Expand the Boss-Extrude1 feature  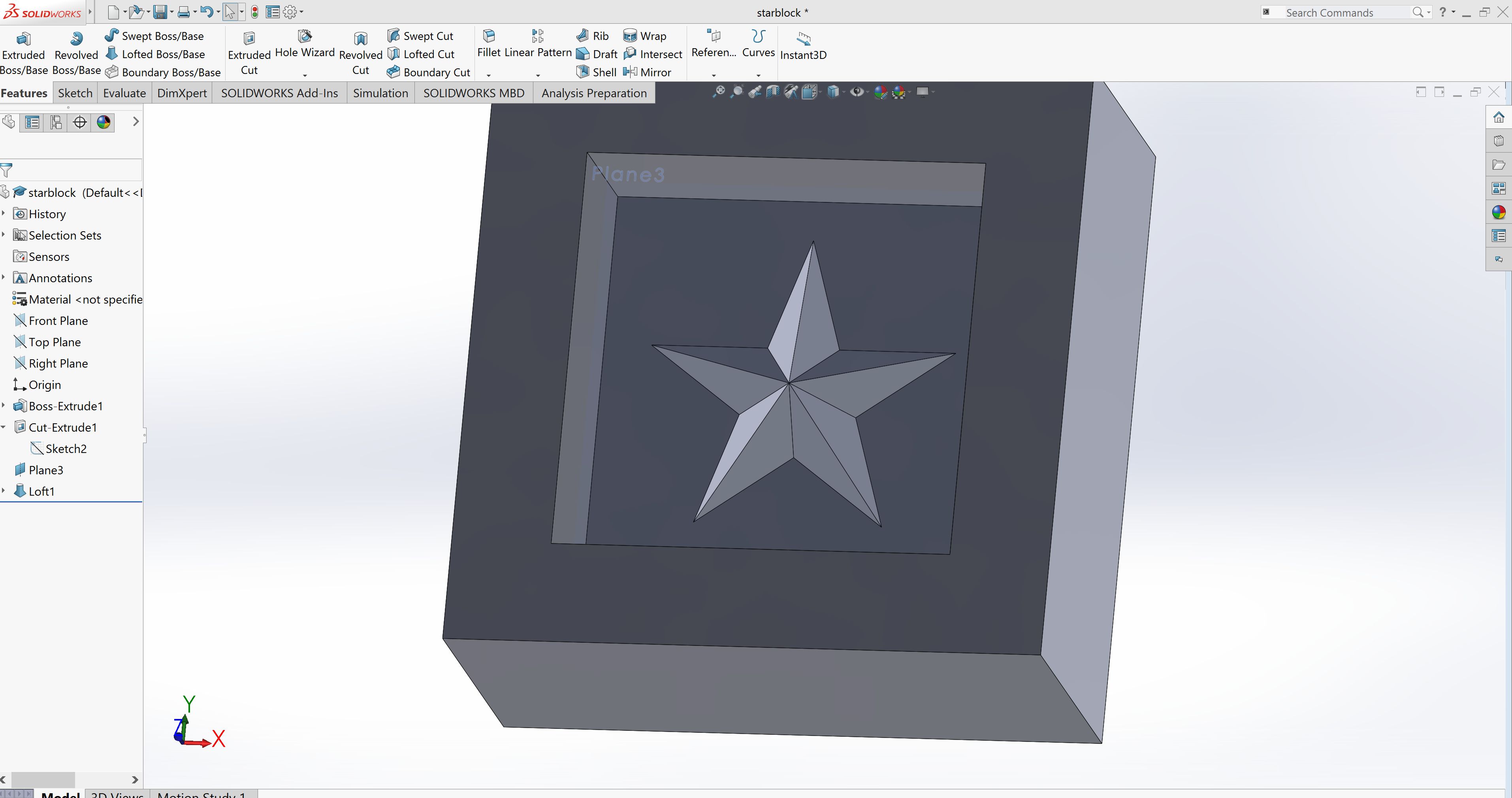tap(4, 405)
